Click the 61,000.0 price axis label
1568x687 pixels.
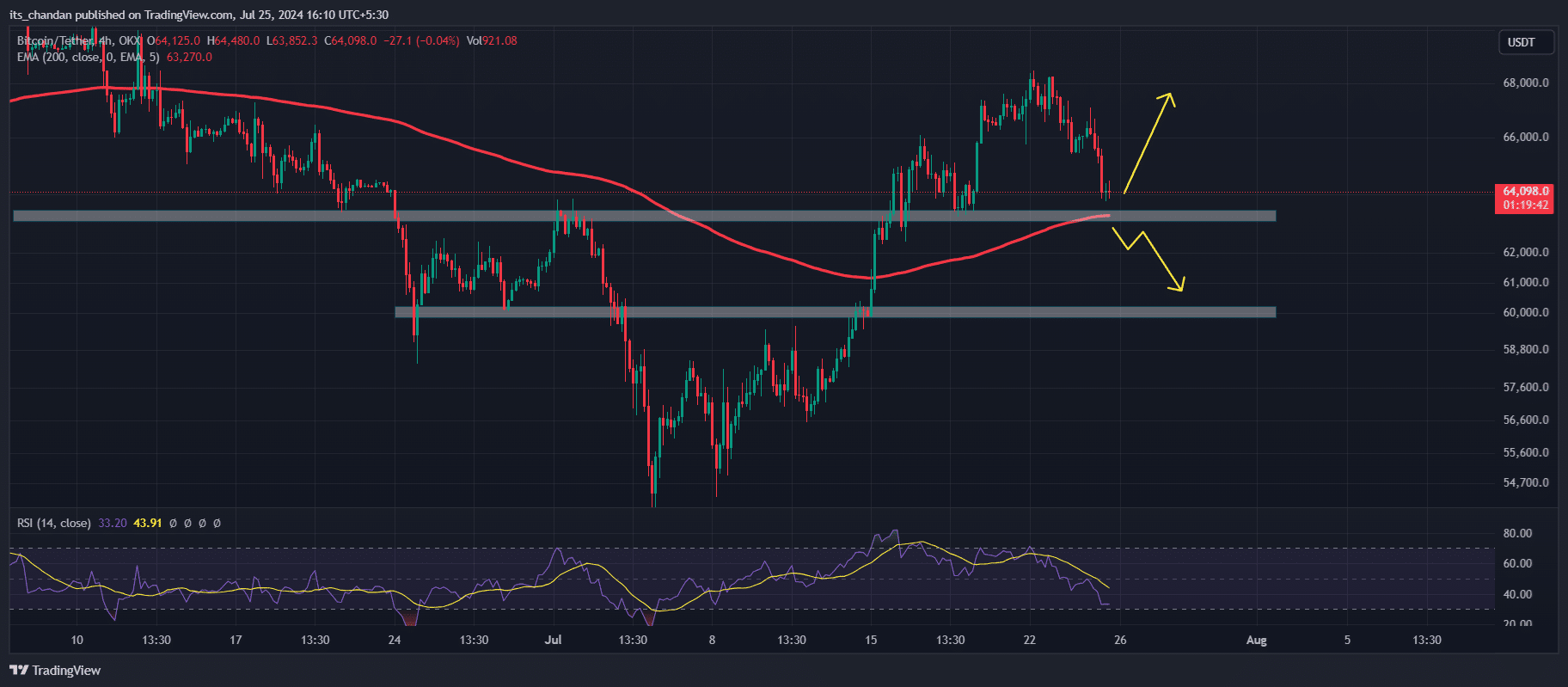[1526, 282]
